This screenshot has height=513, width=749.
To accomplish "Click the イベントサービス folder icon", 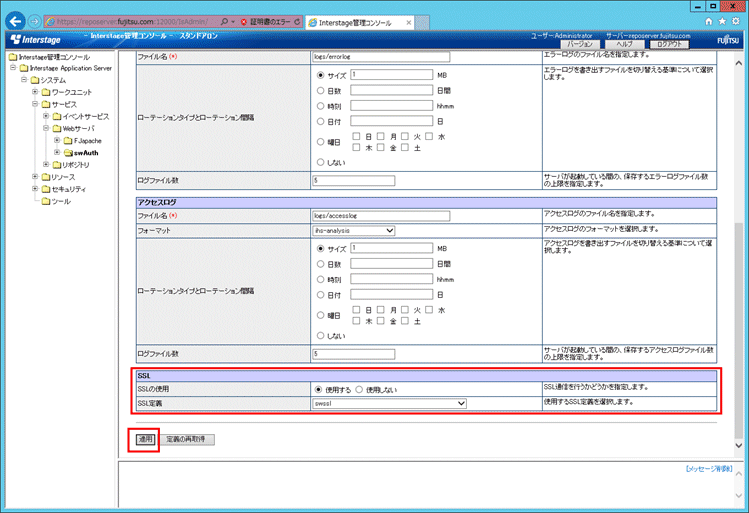I will click(x=57, y=117).
